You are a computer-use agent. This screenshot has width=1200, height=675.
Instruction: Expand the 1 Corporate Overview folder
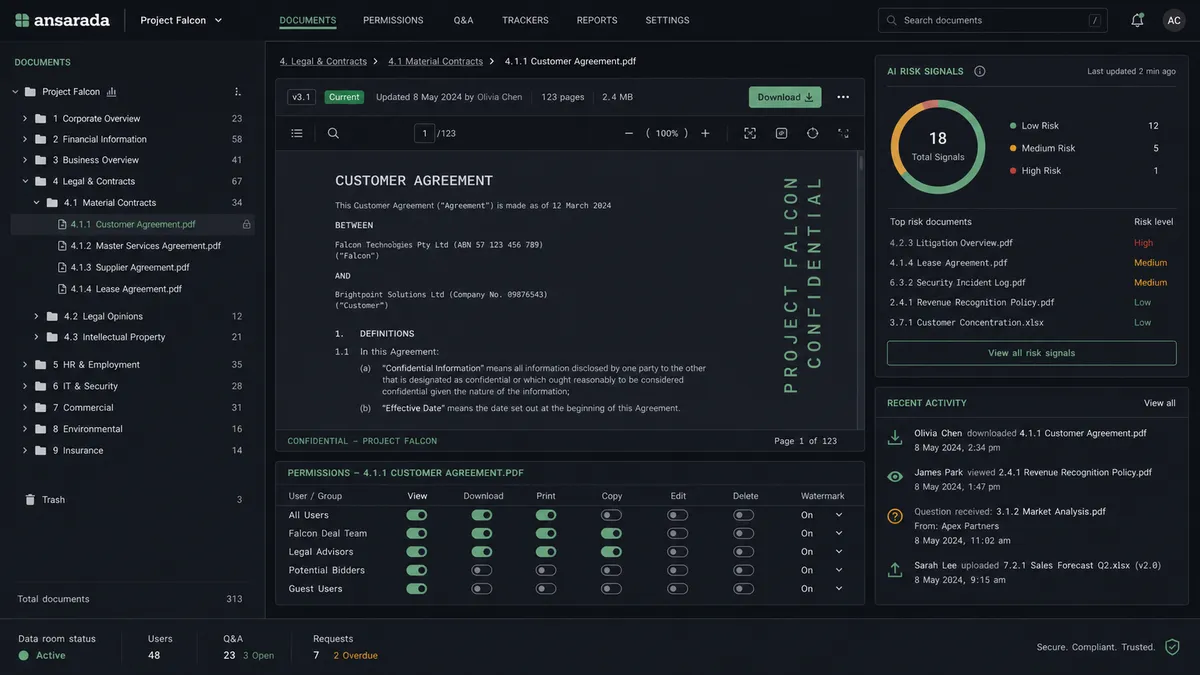coord(25,118)
